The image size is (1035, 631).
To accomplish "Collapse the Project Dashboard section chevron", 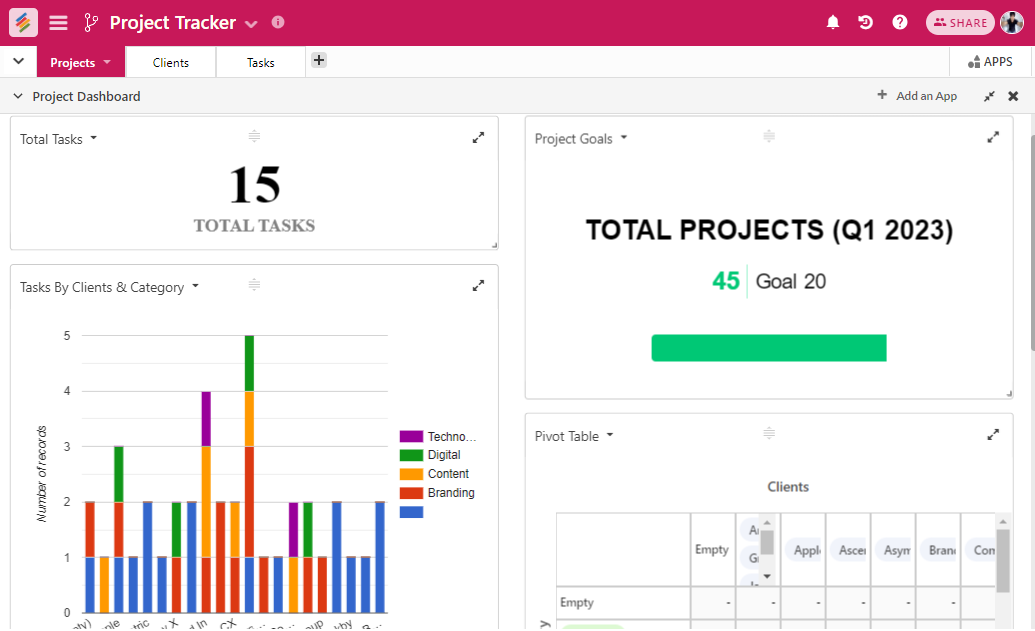I will (18, 96).
